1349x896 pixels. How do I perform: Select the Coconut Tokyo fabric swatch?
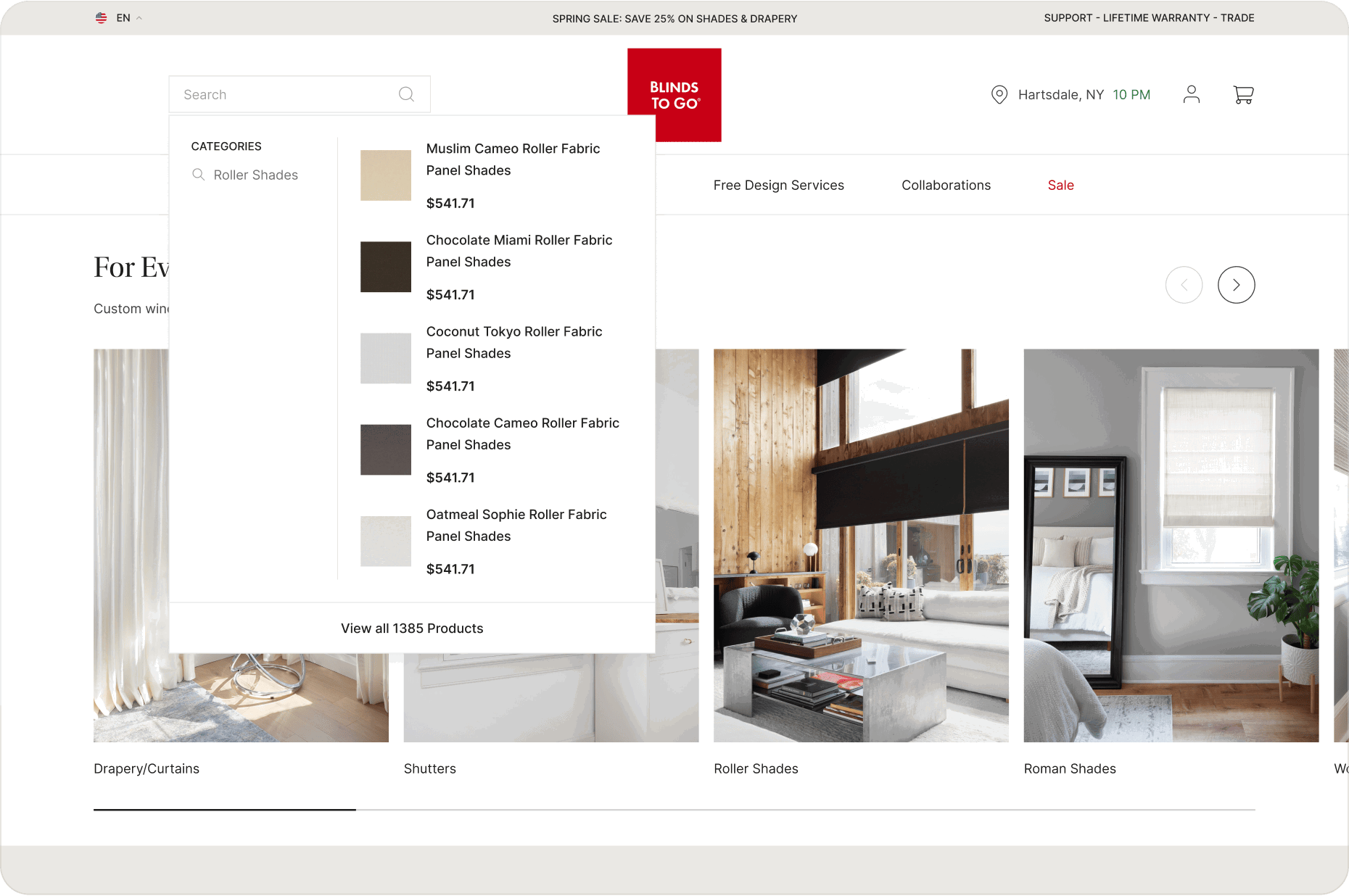pos(386,358)
